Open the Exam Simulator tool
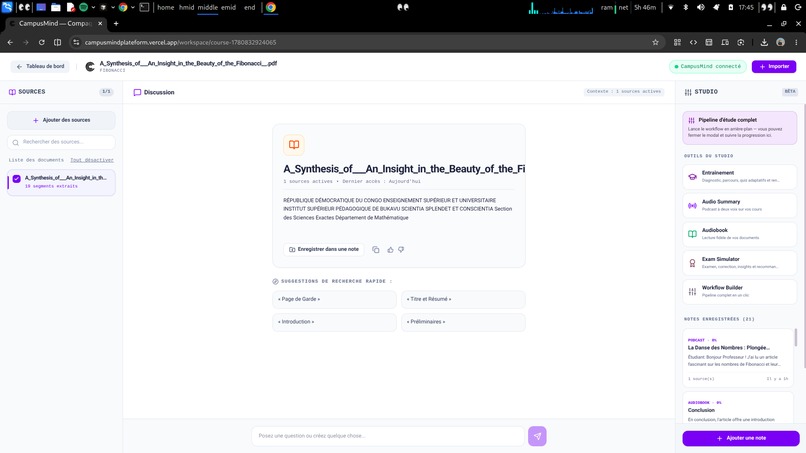Viewport: 806px width, 453px height. click(739, 263)
